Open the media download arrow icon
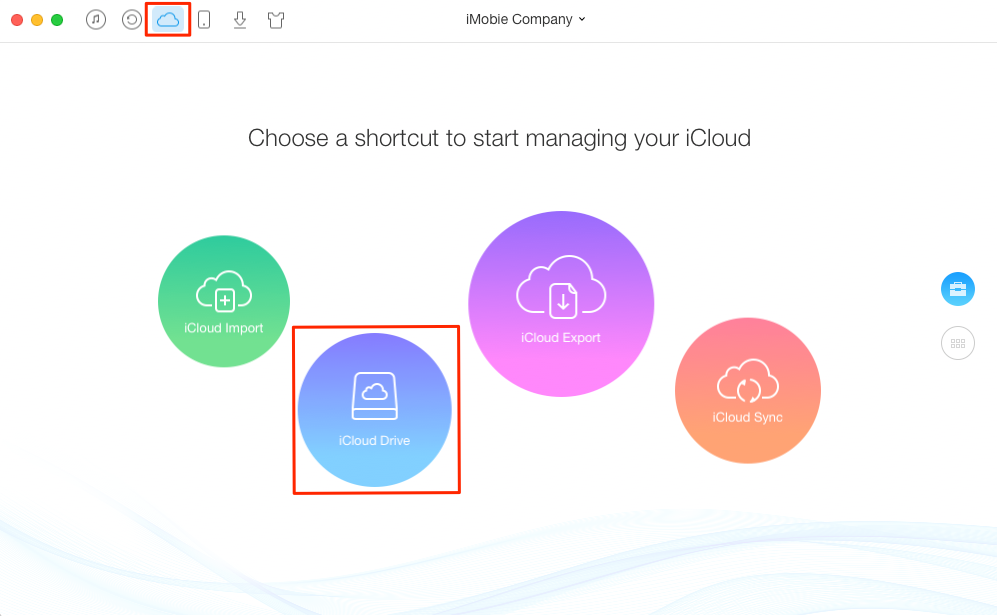Screen dimensions: 997x616 point(240,20)
